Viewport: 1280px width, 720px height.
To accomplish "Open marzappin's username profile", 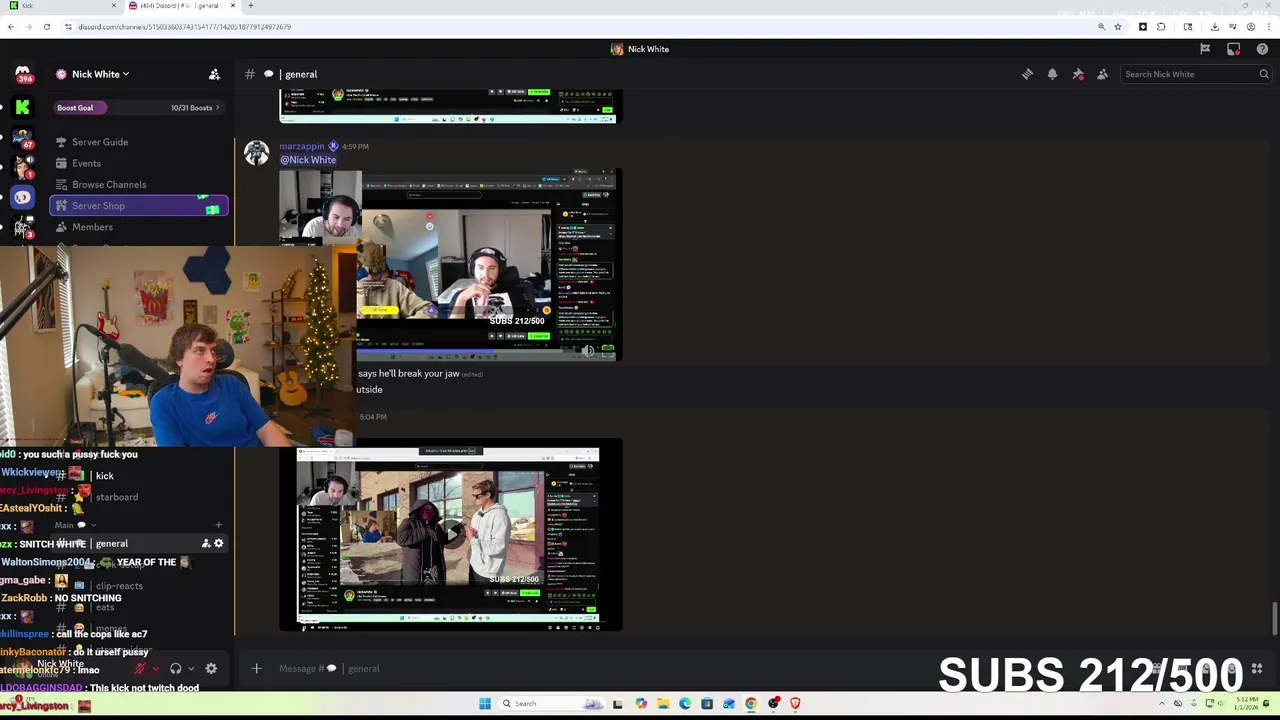I will tap(302, 146).
